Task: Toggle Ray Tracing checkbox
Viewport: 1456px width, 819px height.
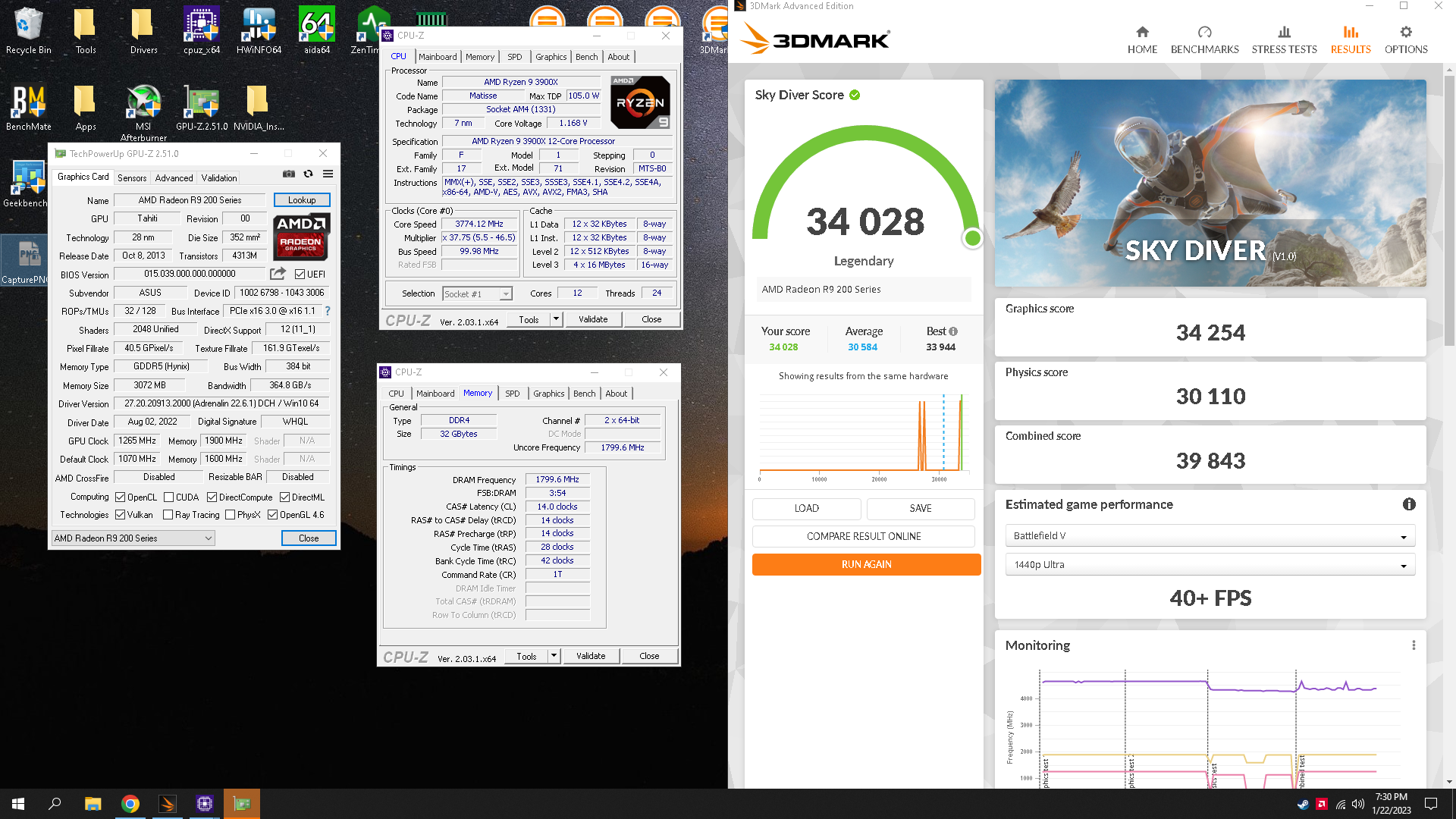Action: [x=168, y=515]
